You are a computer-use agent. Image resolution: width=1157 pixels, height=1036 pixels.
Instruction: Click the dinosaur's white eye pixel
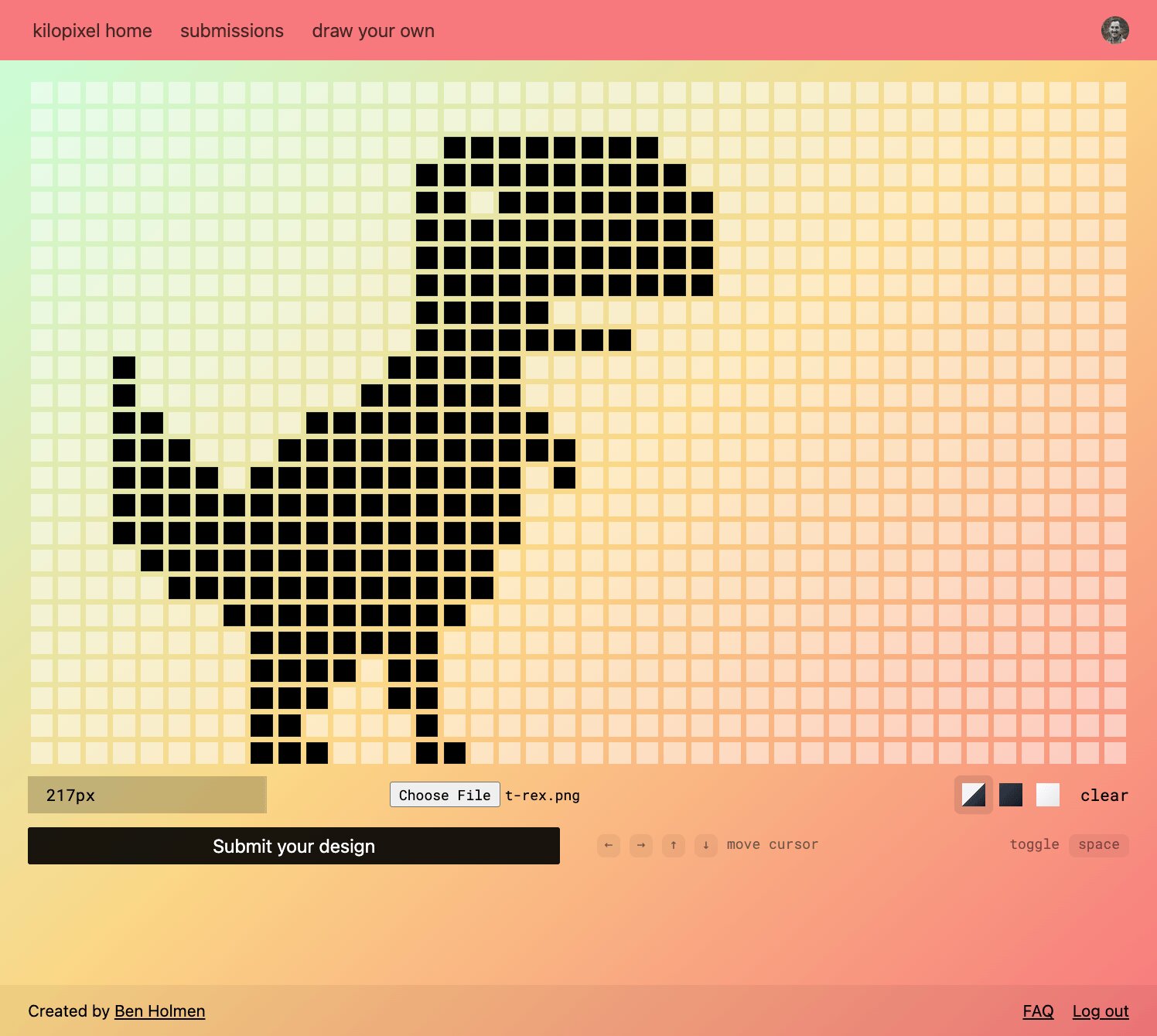coord(482,203)
